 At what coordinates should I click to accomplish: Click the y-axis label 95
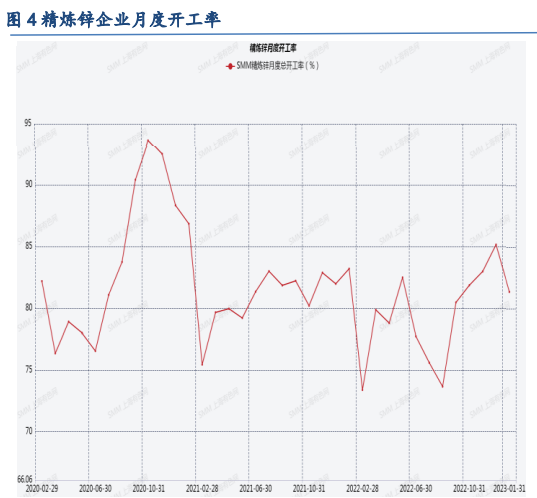click(28, 123)
